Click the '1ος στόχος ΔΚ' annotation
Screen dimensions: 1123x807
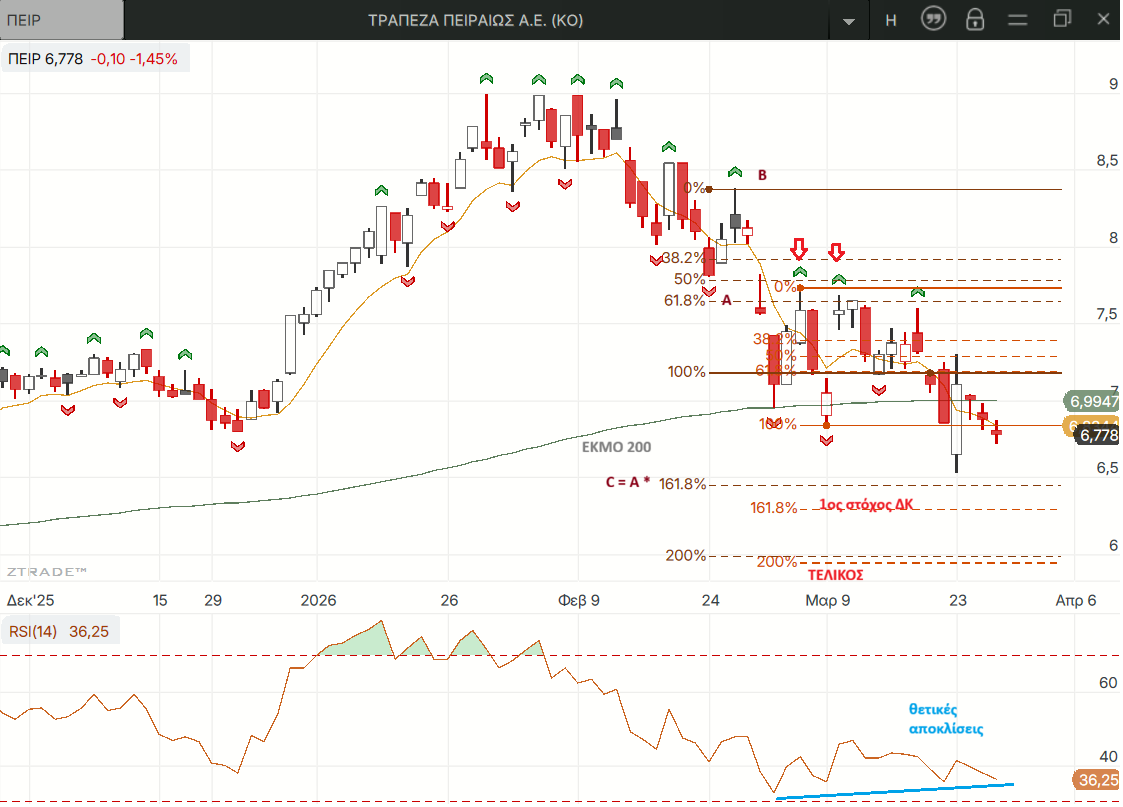[x=866, y=505]
